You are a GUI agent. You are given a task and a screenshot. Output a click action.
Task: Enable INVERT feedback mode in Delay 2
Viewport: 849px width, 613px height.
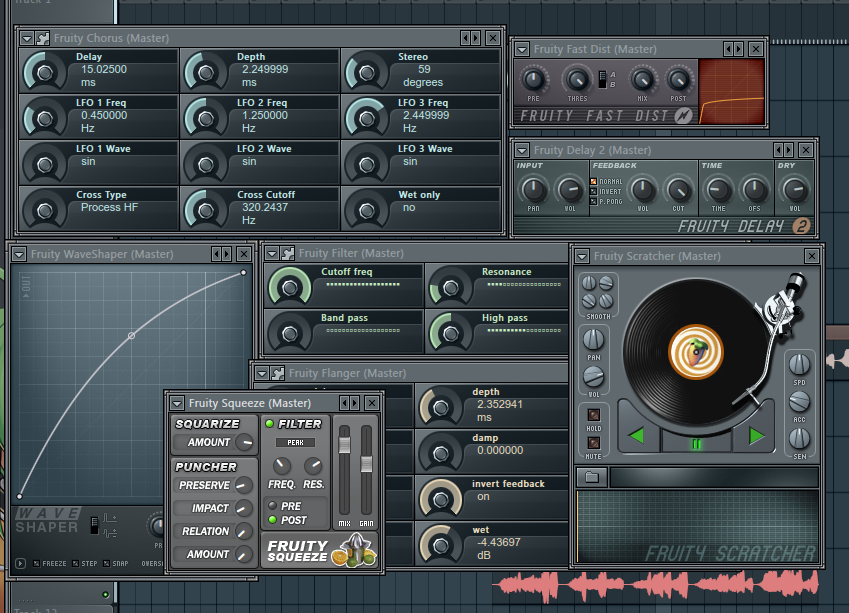click(594, 192)
